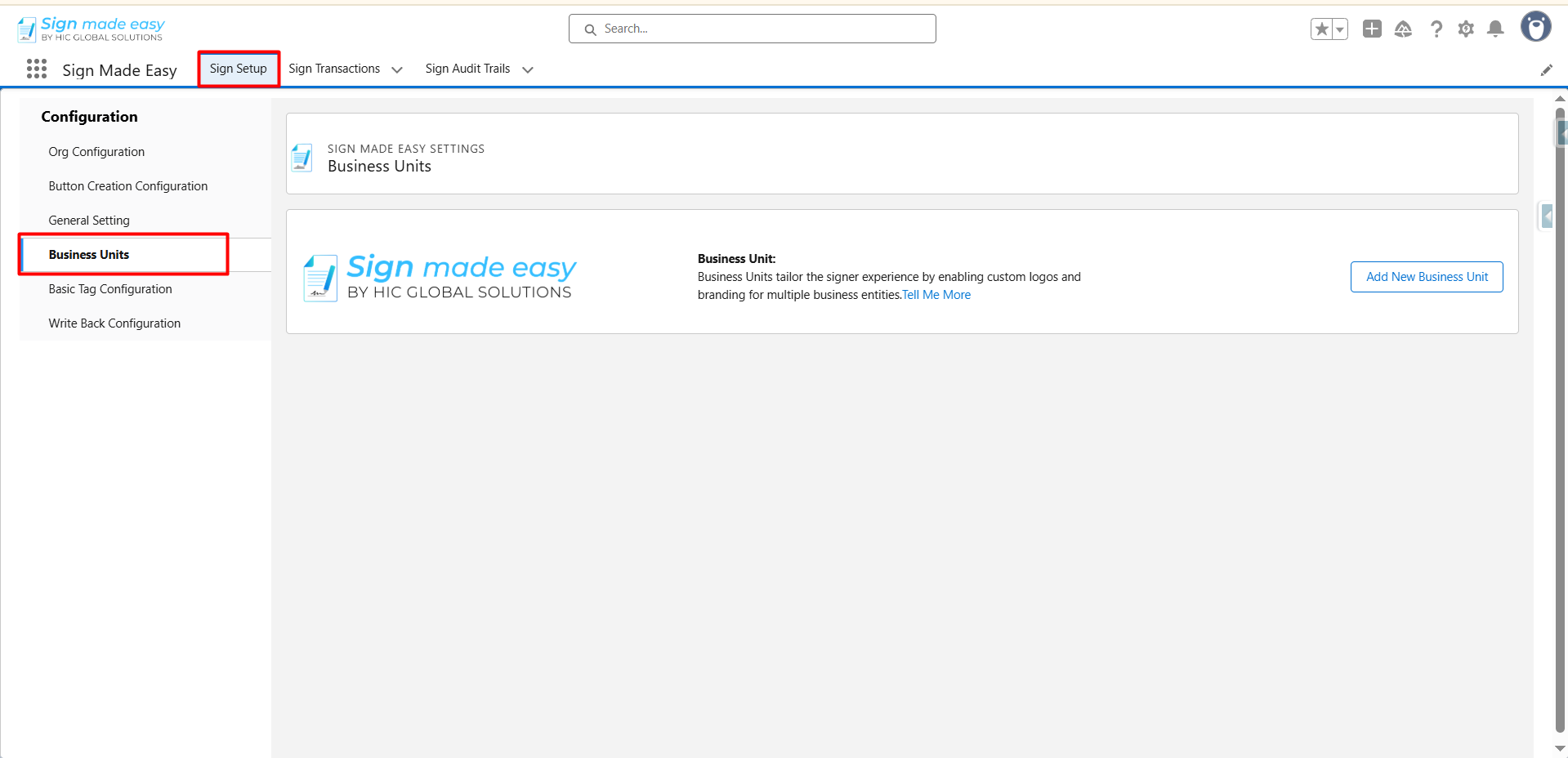Click the Configuration sidebar heading
Screen dimensions: 1568x758
90,117
